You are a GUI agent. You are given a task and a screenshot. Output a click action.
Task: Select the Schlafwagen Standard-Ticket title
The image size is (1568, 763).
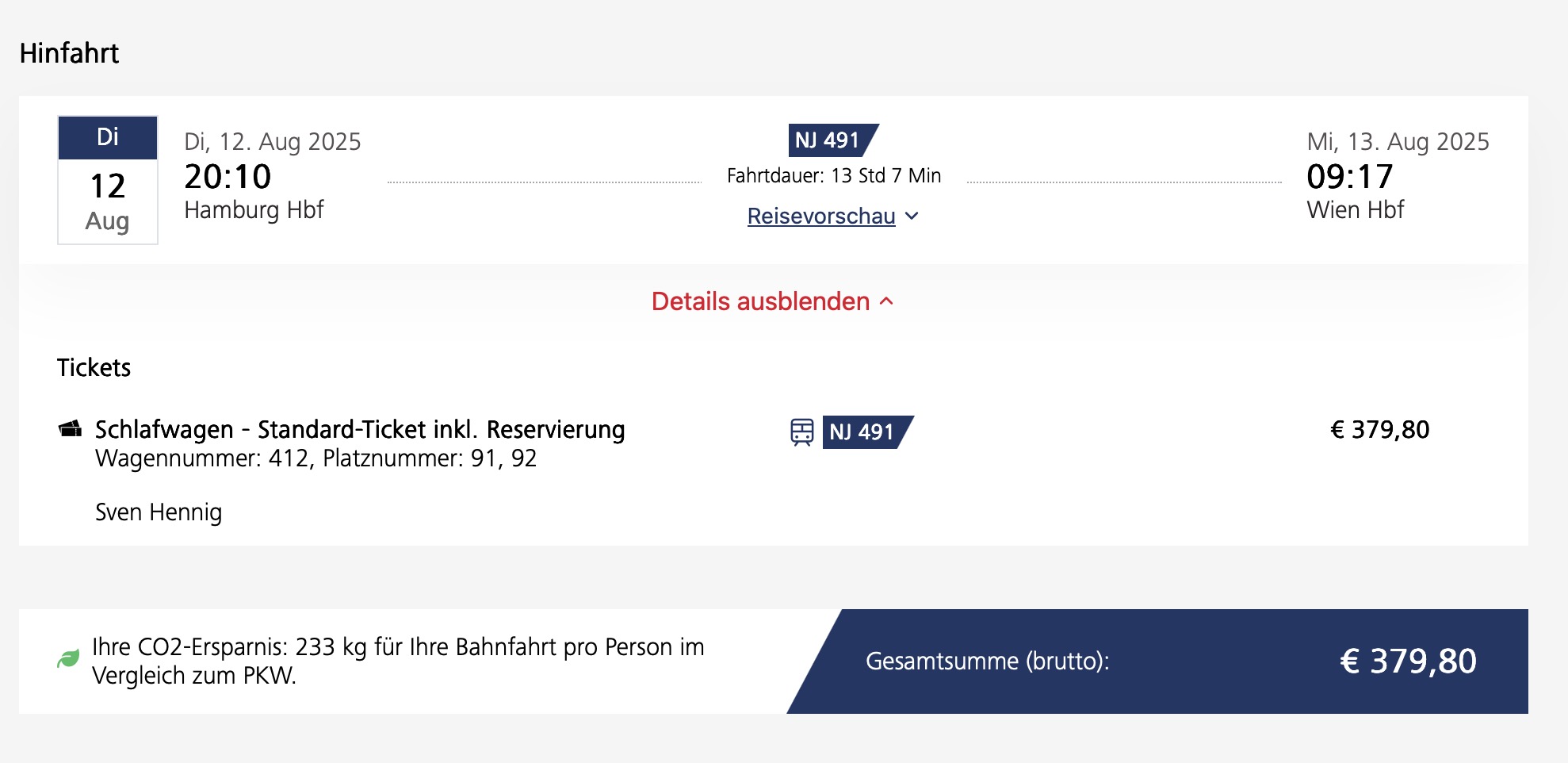coord(360,429)
